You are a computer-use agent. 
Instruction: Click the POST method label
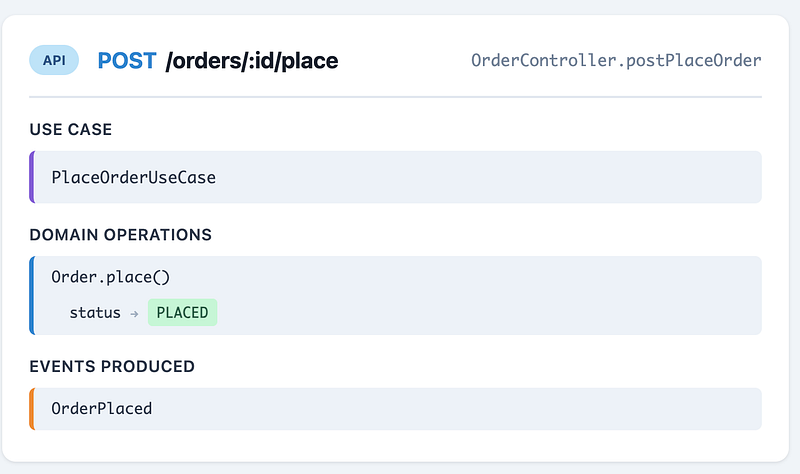coord(127,61)
